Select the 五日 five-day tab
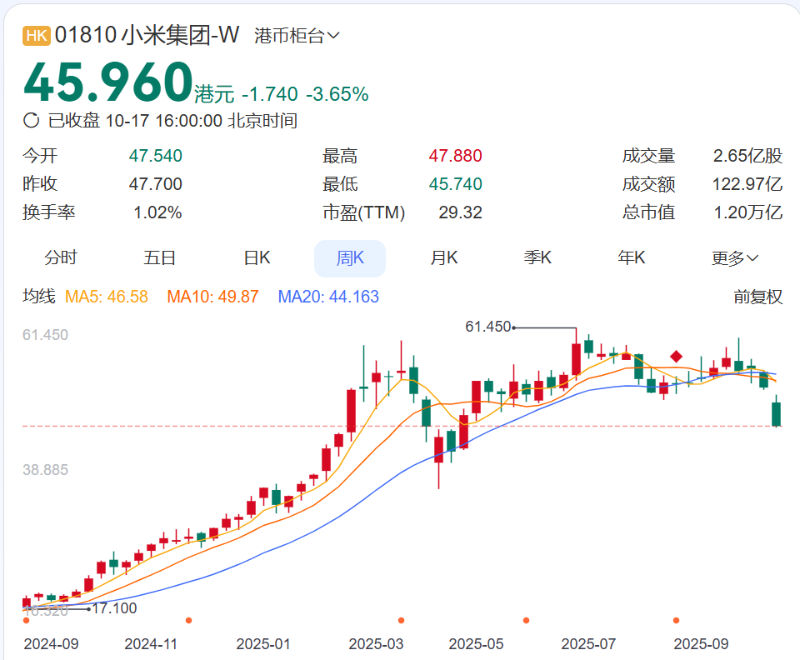The image size is (800, 660). pos(160,257)
